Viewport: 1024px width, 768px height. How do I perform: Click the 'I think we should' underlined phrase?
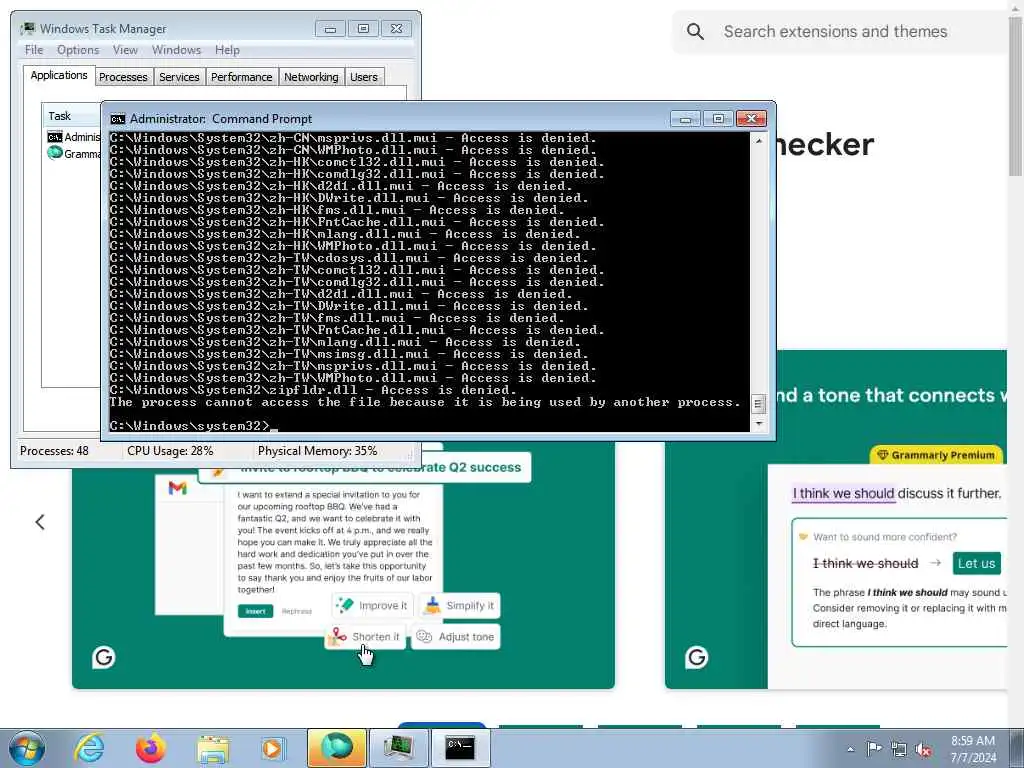click(x=843, y=493)
